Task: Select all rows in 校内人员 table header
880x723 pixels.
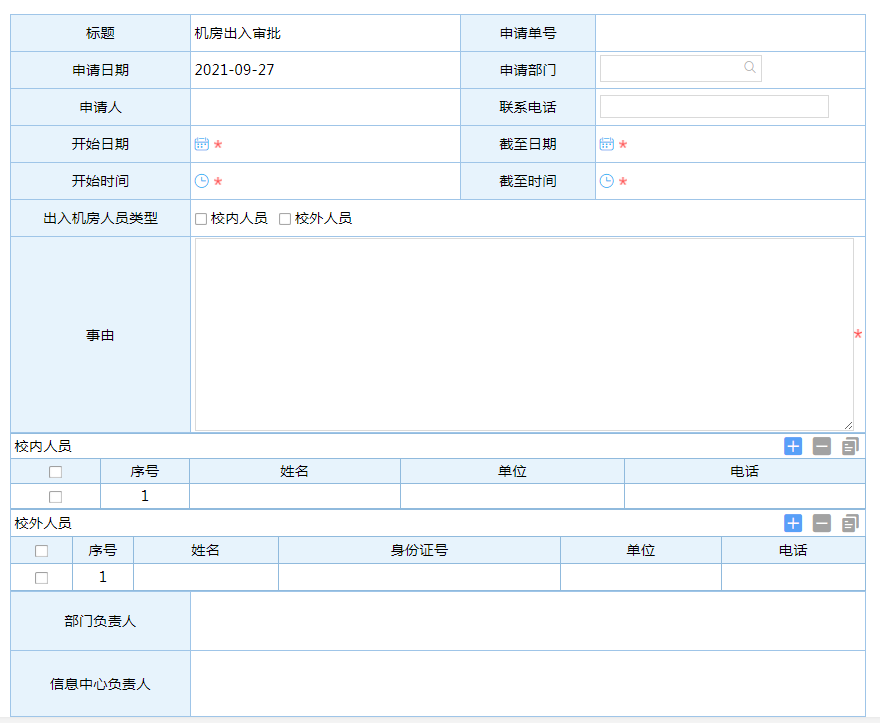Action: [x=55, y=472]
